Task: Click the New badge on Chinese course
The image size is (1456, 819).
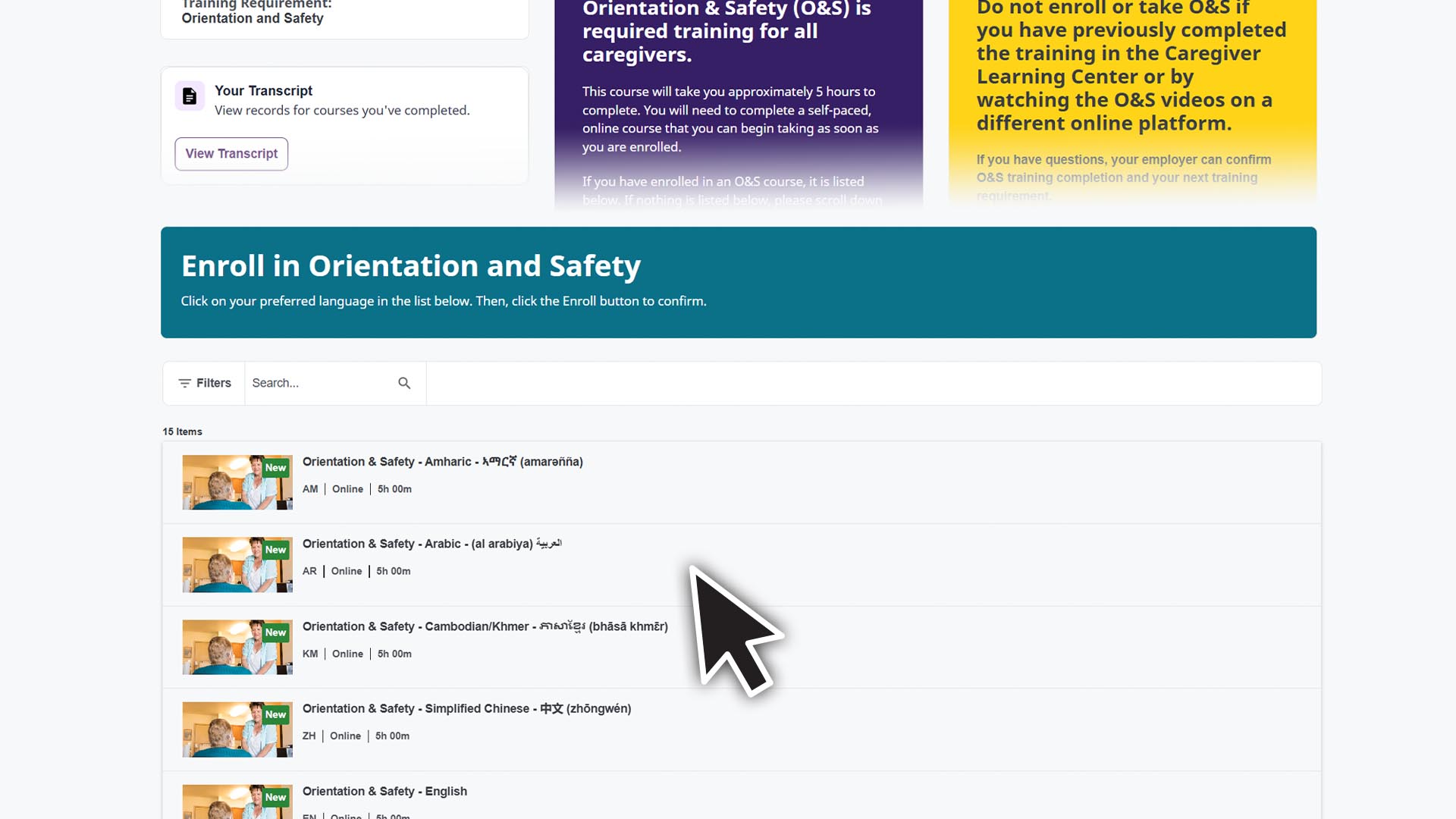Action: [275, 714]
